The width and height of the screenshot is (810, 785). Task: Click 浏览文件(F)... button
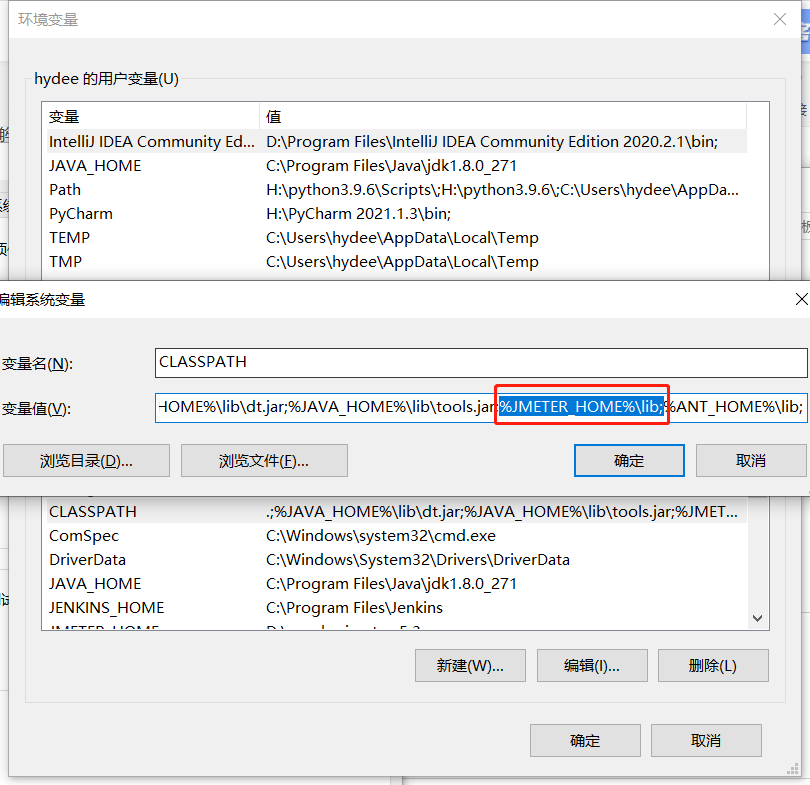coord(264,460)
